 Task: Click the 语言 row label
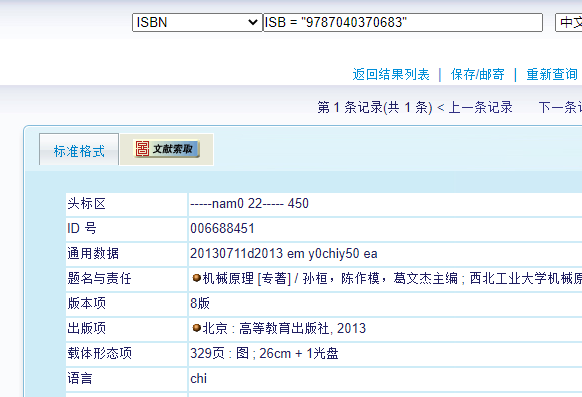[x=80, y=378]
